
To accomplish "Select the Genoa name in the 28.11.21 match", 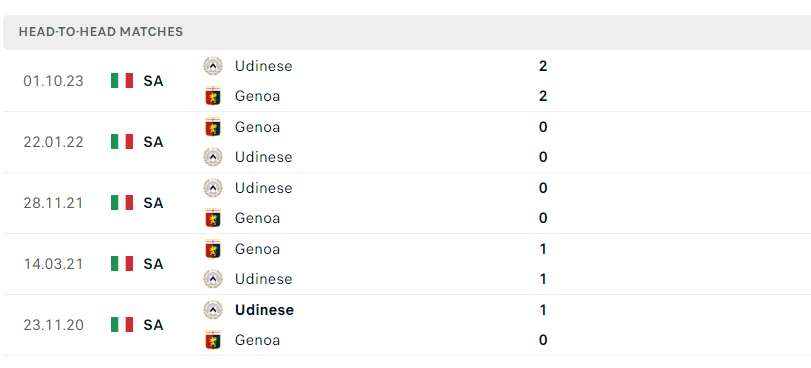I will tap(257, 218).
